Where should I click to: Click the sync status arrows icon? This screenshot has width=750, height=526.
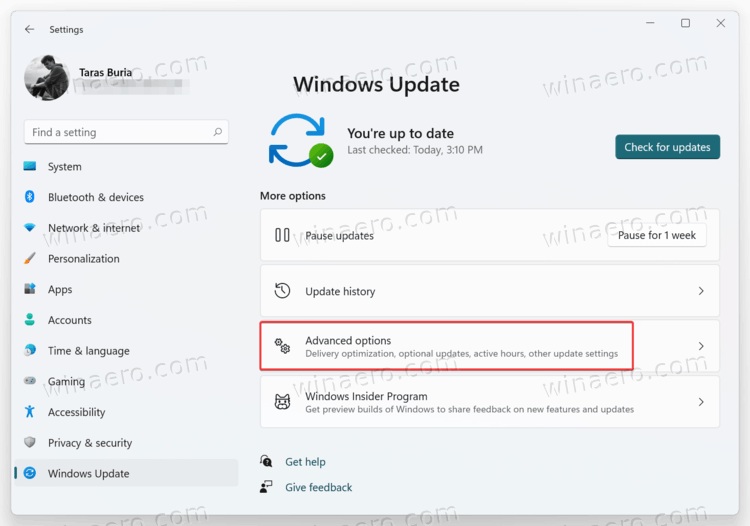(300, 141)
